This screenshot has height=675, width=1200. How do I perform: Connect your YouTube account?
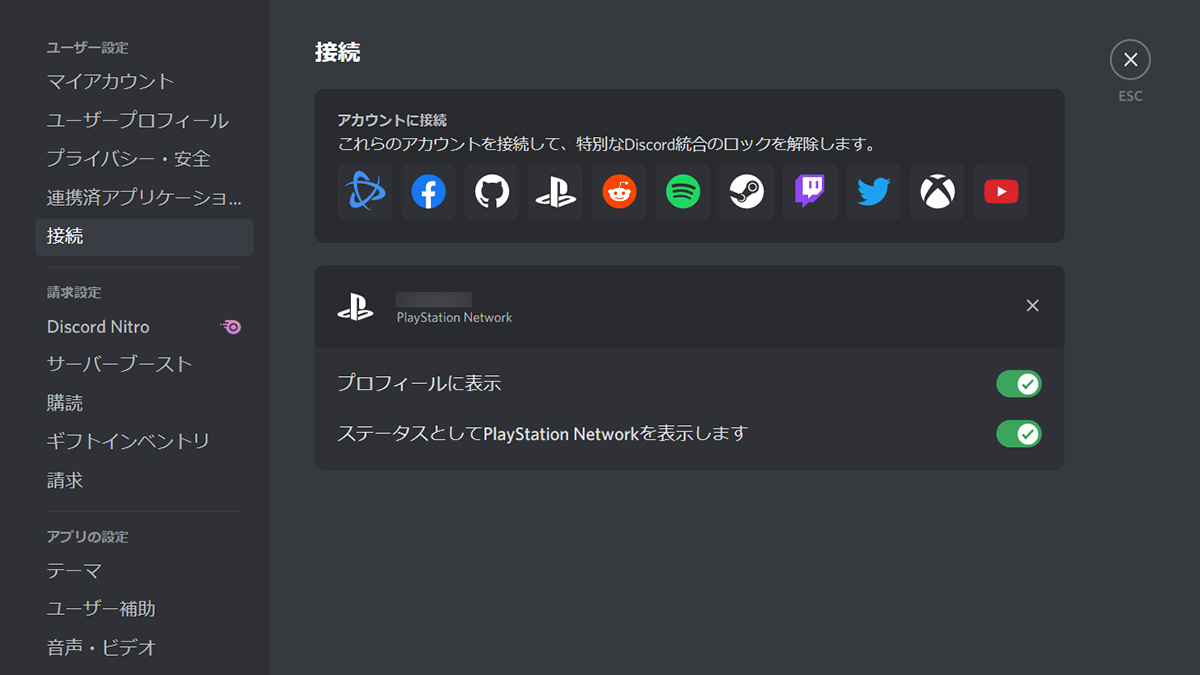[x=1001, y=192]
